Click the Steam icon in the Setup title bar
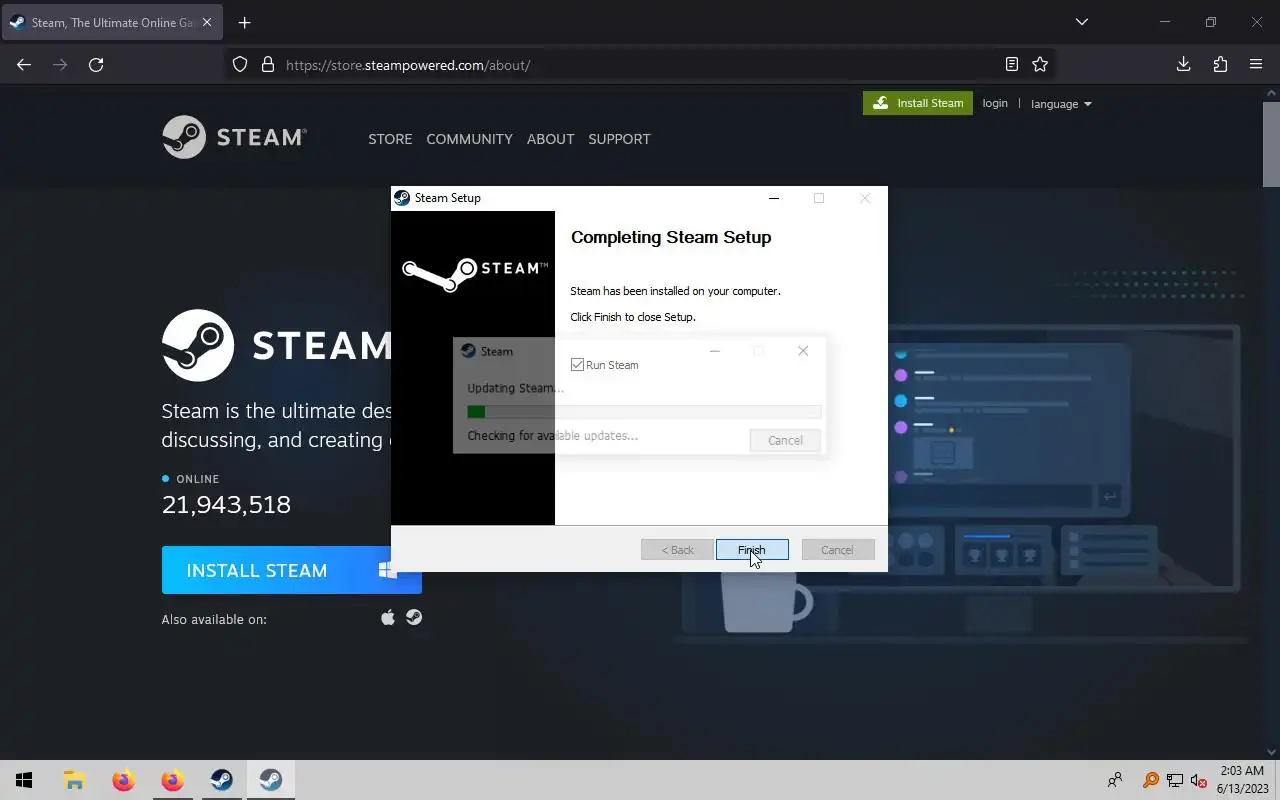The width and height of the screenshot is (1280, 800). coord(402,198)
